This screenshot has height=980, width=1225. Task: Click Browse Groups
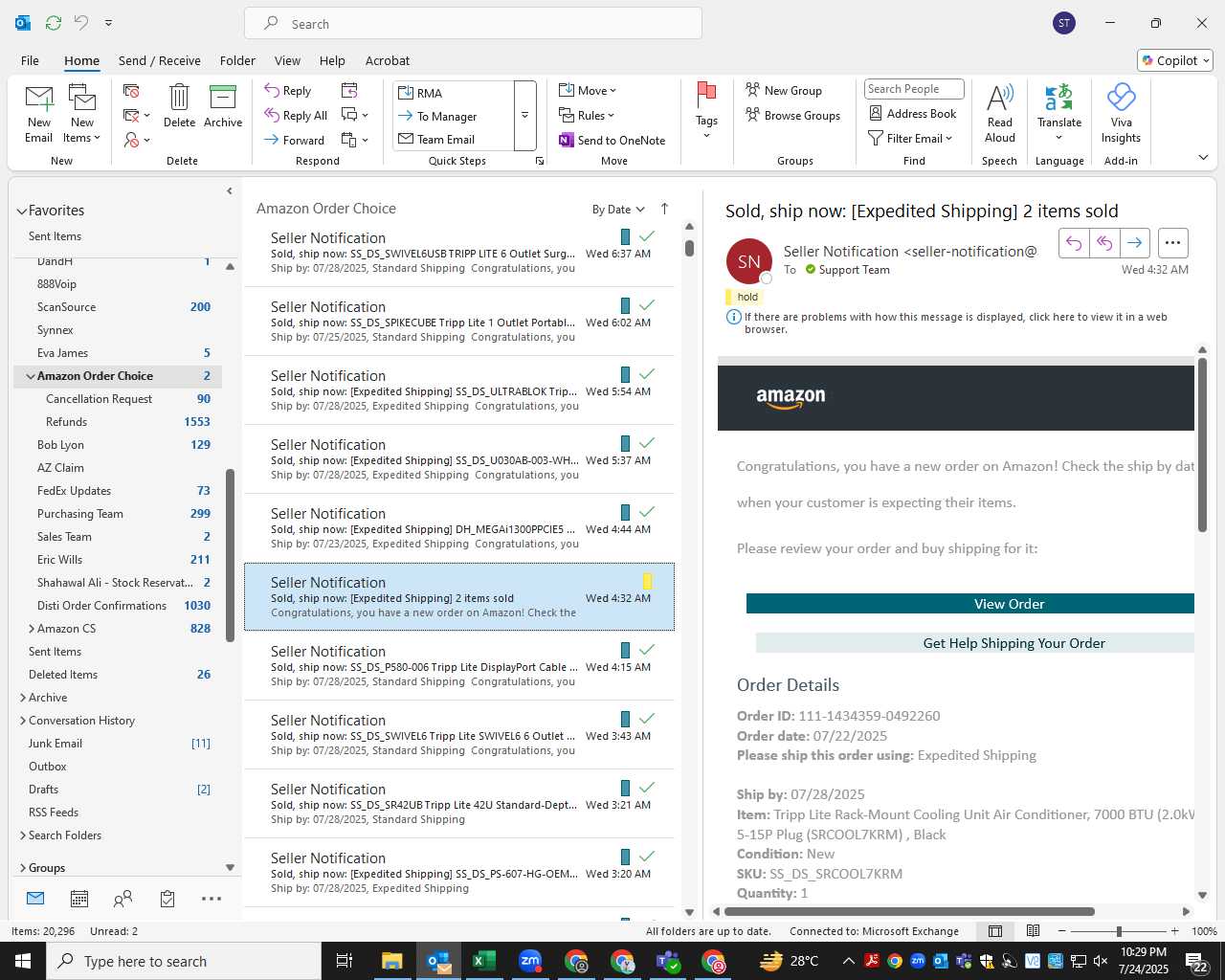click(x=793, y=116)
